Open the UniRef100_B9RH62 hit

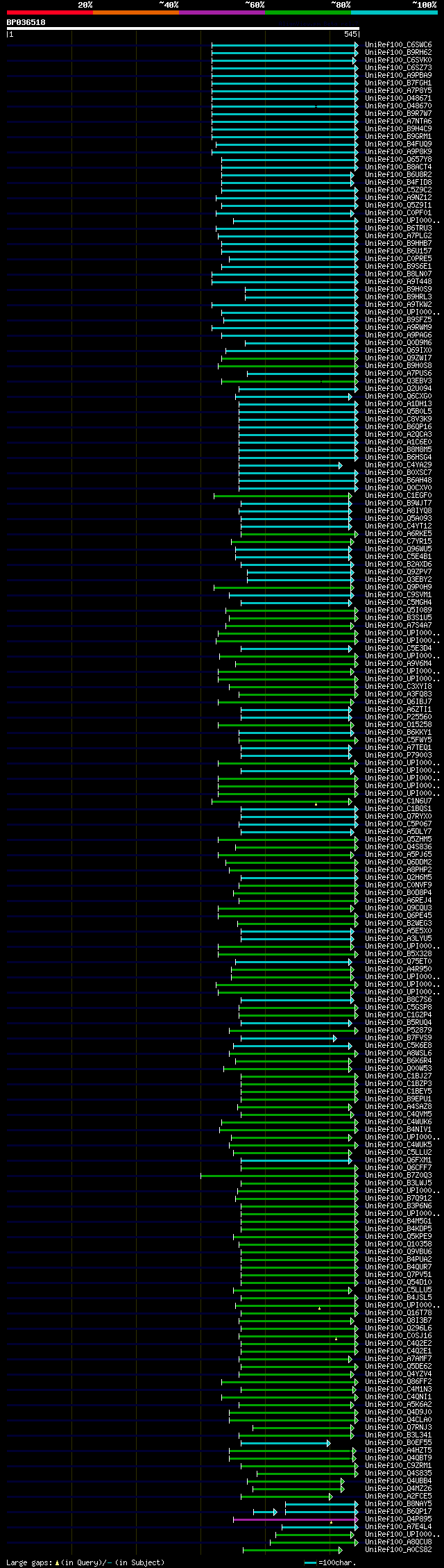tap(398, 53)
